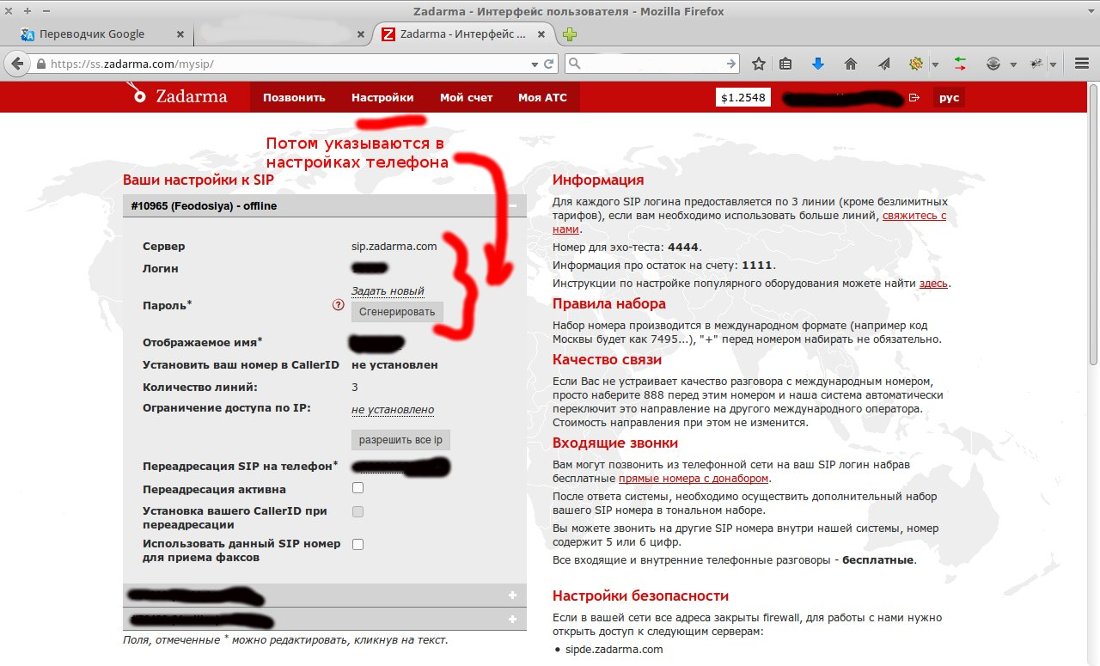The width and height of the screenshot is (1100, 666).
Task: Open the свяжитесь с нами link
Action: click(914, 215)
